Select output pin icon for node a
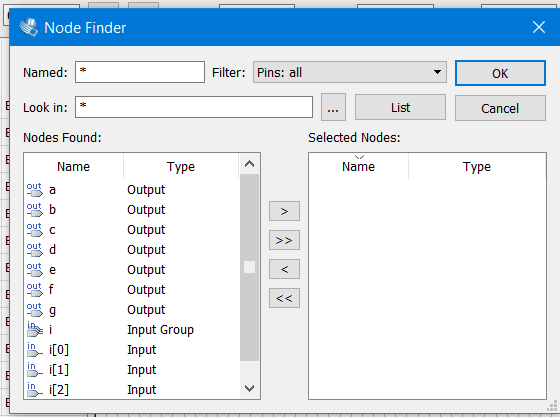The image size is (560, 417). (35, 190)
